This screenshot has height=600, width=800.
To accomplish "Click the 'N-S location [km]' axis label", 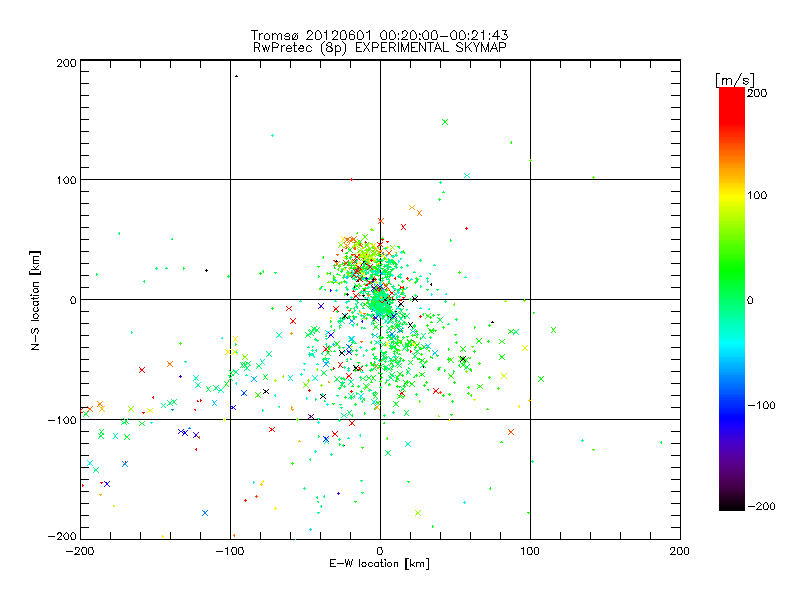I will pos(35,300).
